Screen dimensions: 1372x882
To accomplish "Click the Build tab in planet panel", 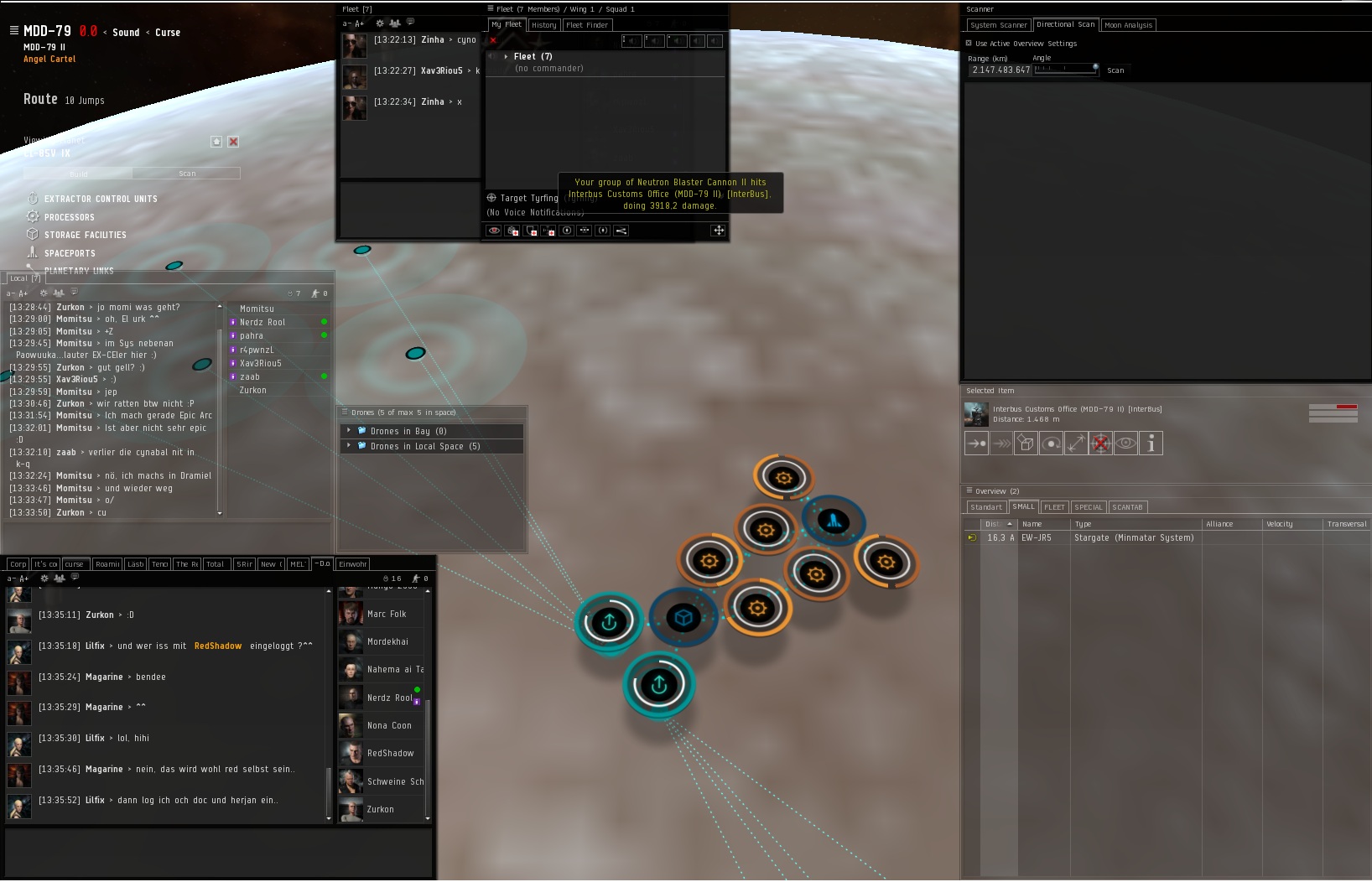I will pos(78,174).
